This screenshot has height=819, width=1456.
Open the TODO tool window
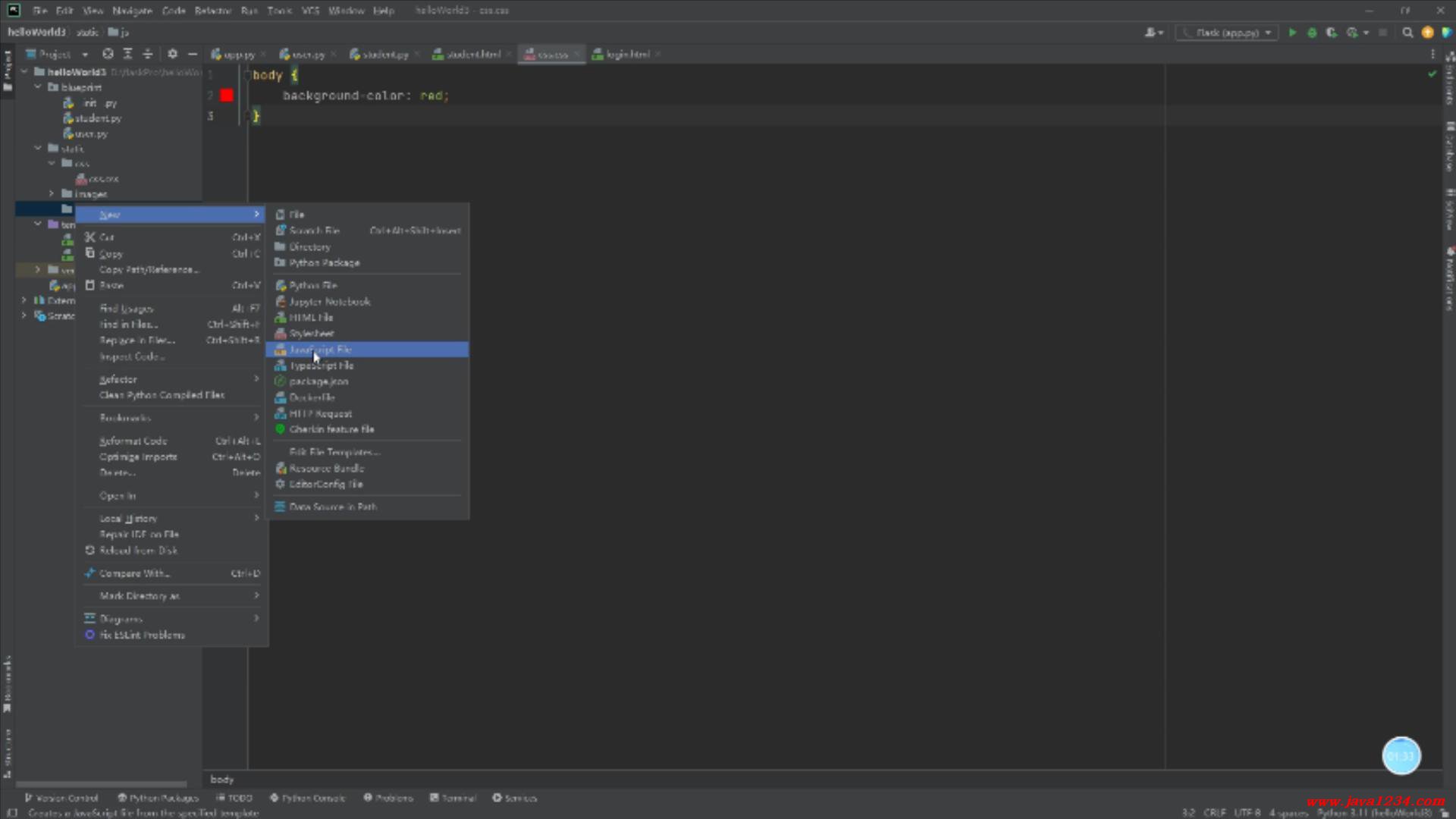click(234, 798)
